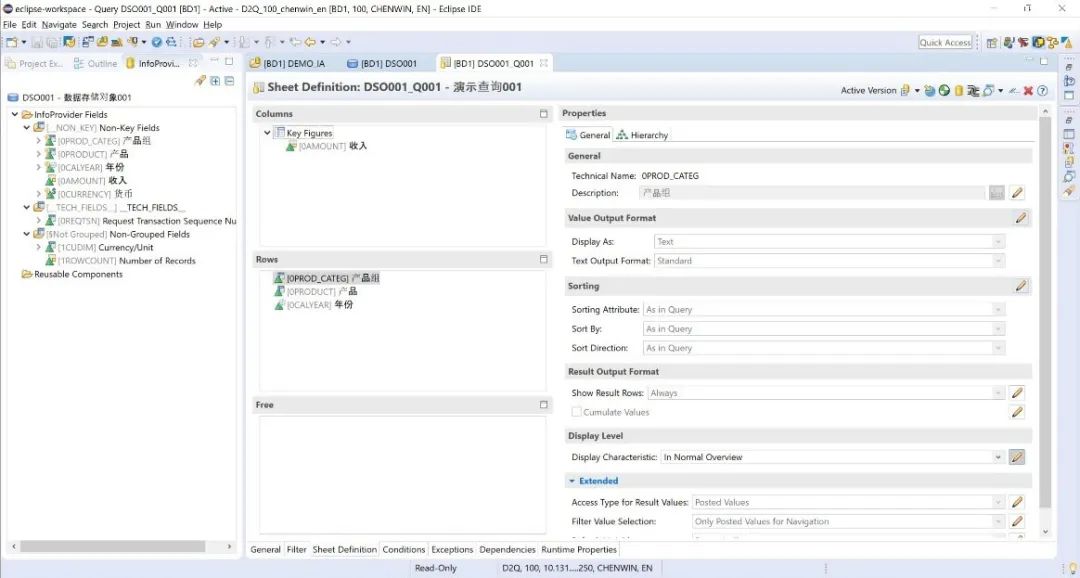Open the Sorting Attribute dropdown
The image size is (1080, 578).
click(998, 310)
